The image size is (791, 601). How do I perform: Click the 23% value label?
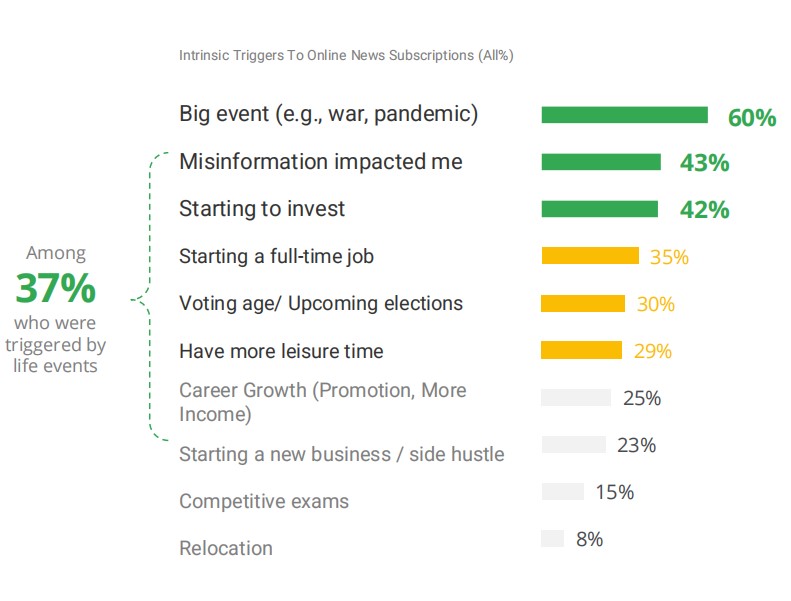tap(636, 445)
